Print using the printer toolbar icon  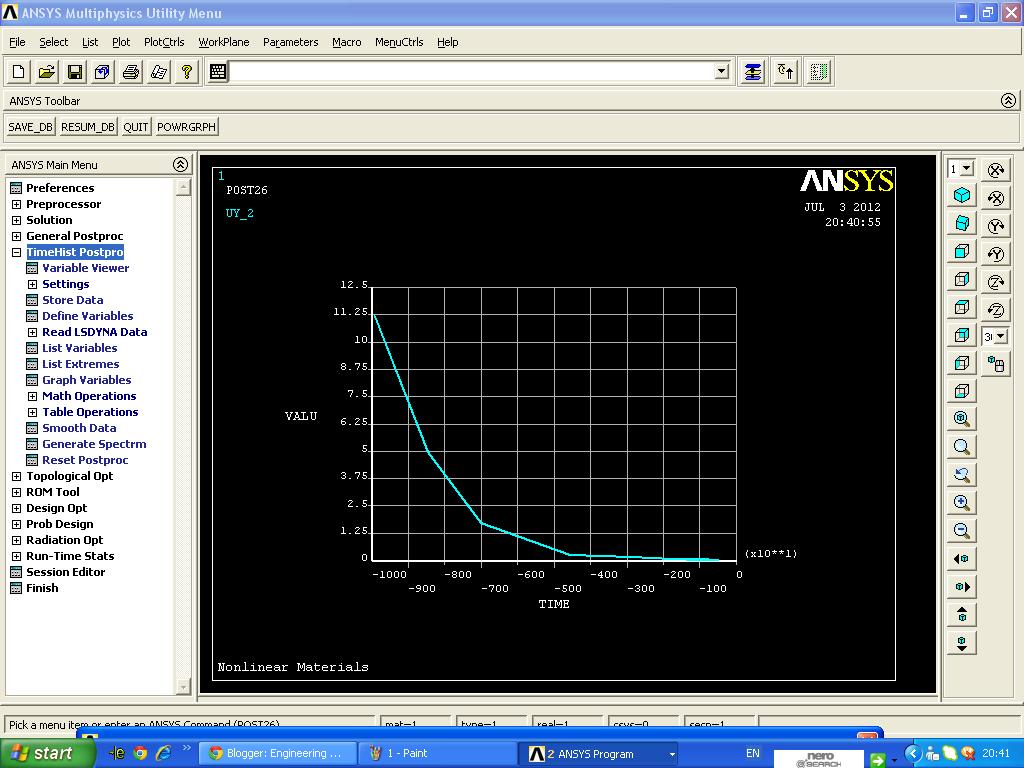(x=131, y=71)
